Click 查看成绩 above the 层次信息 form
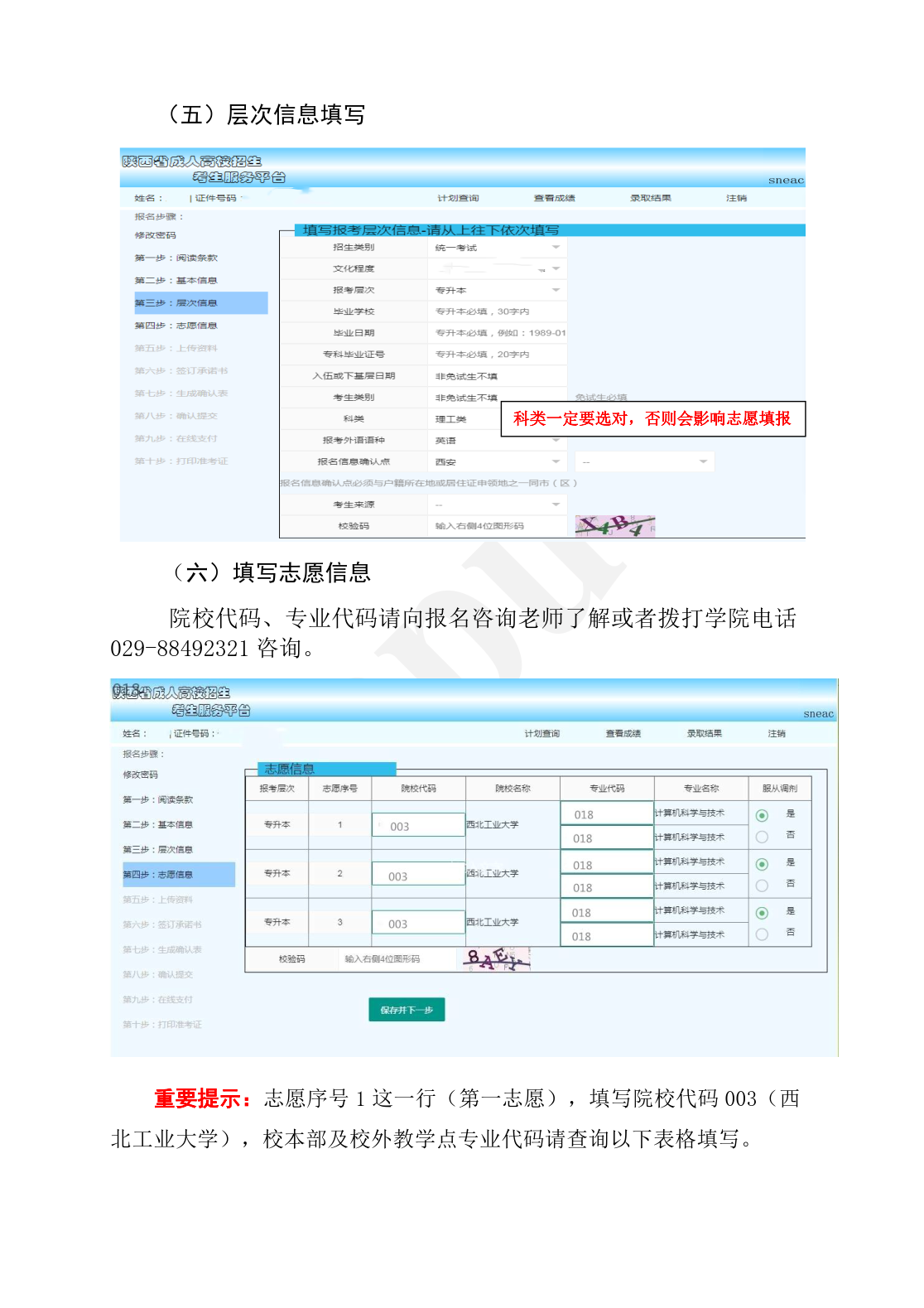Image resolution: width=924 pixels, height=1308 pixels. pos(554,198)
